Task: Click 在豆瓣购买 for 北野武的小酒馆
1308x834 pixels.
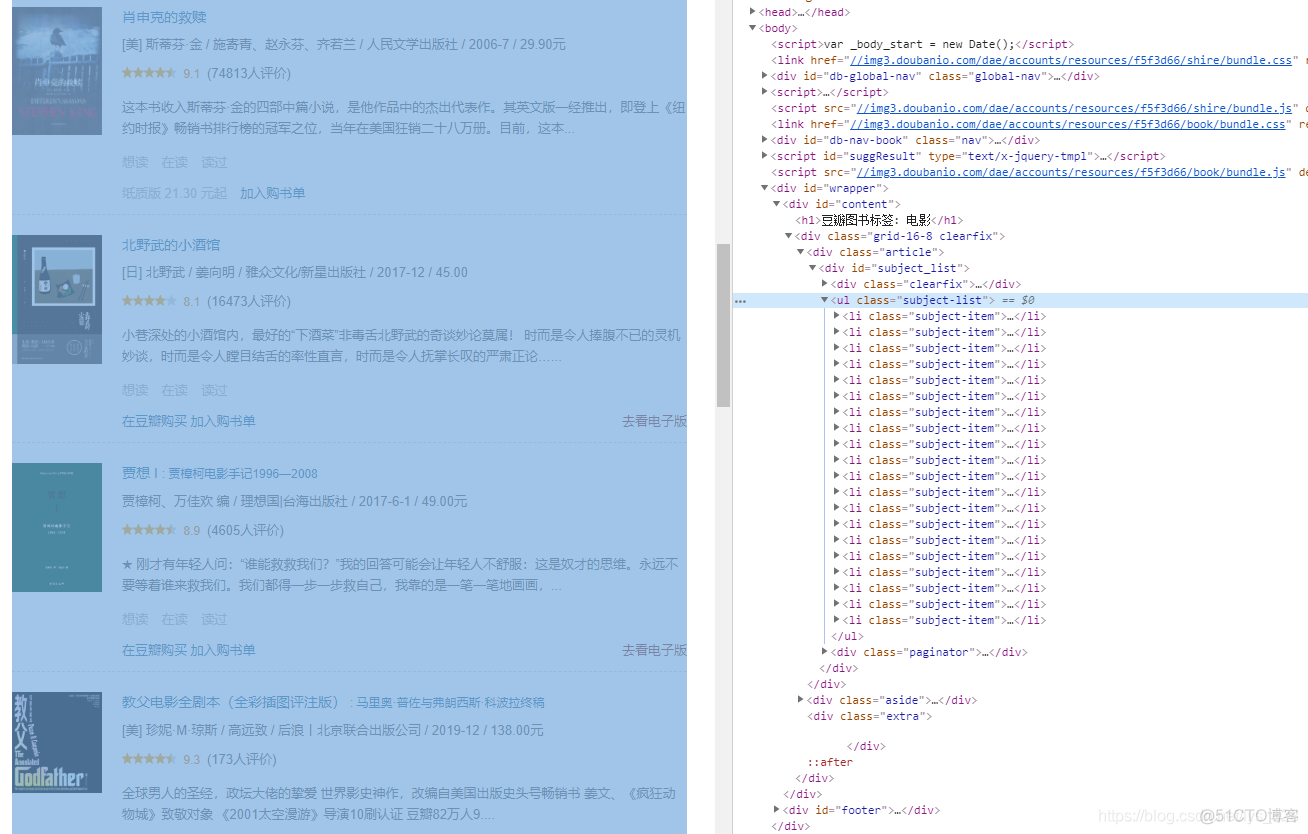Action: pos(154,421)
